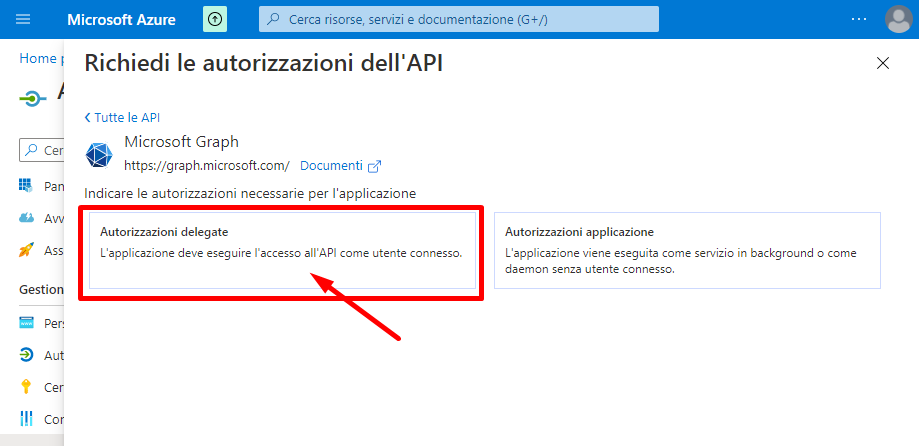
Task: Click the rocket Assistente integrazione icon
Action: pyautogui.click(x=26, y=250)
